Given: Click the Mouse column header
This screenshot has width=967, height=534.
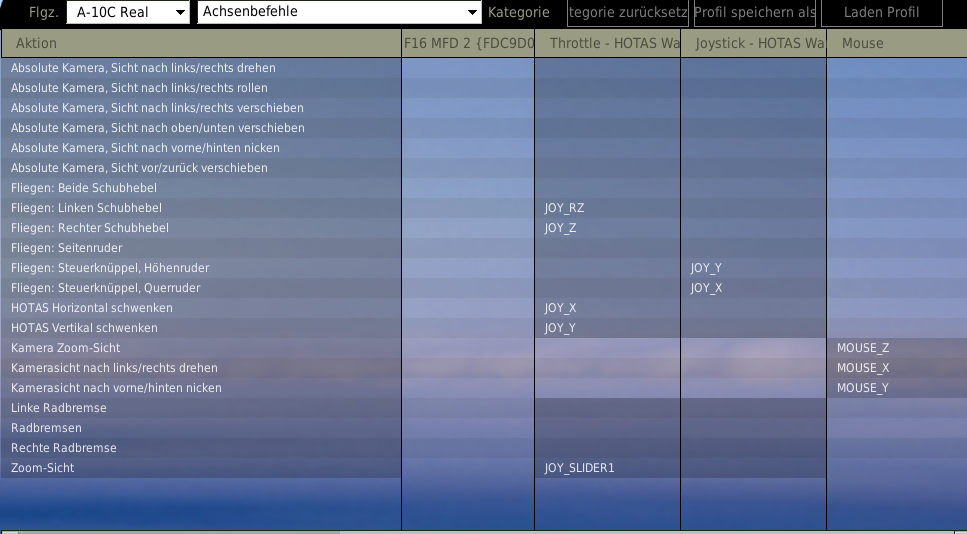Looking at the screenshot, I should tap(897, 43).
